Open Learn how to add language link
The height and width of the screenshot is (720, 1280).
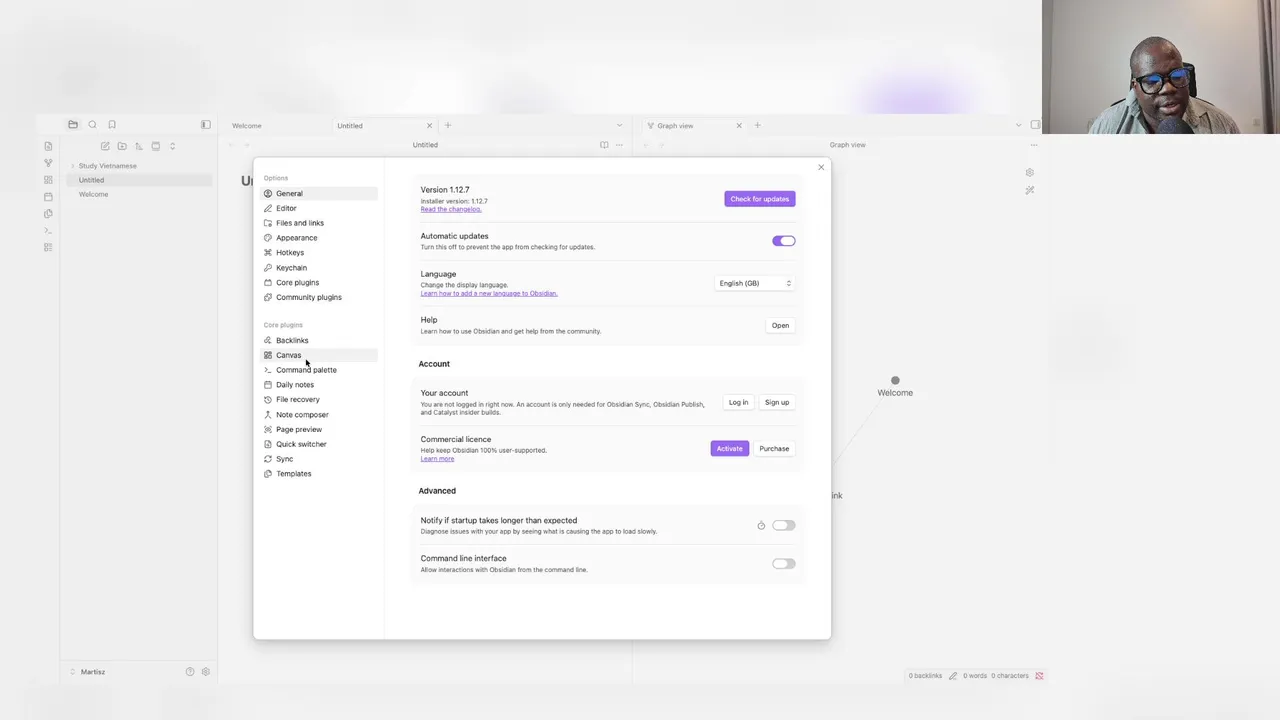pos(489,293)
